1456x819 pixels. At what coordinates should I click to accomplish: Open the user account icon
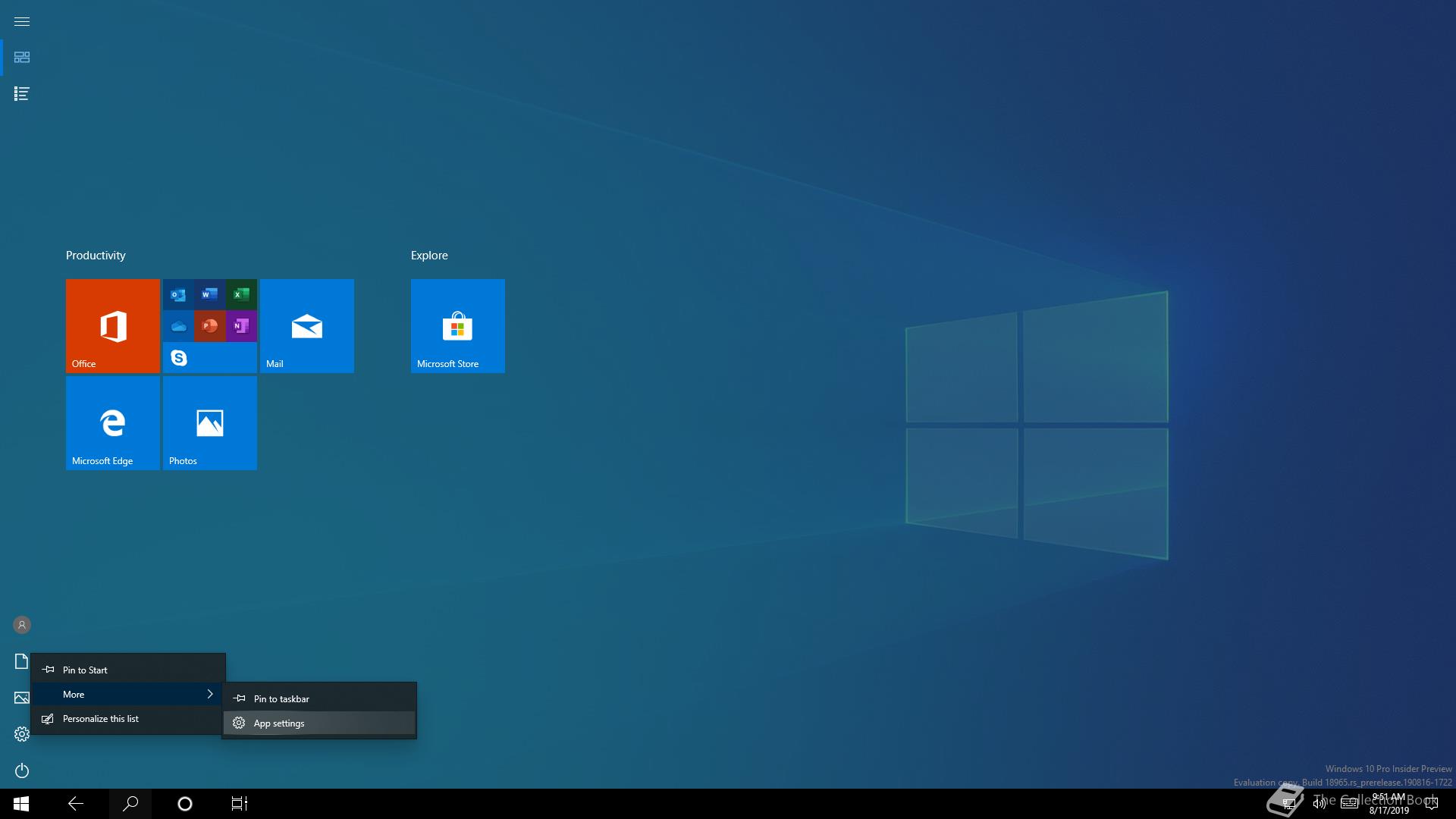pyautogui.click(x=22, y=625)
